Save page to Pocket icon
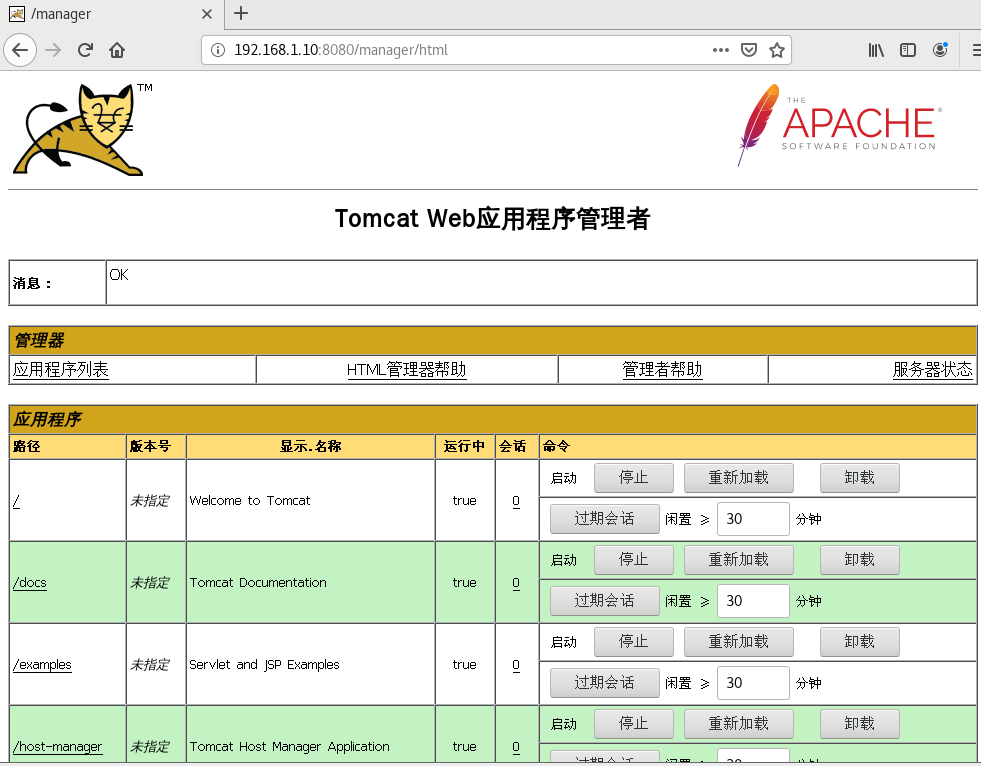Image resolution: width=981 pixels, height=766 pixels. click(x=749, y=50)
